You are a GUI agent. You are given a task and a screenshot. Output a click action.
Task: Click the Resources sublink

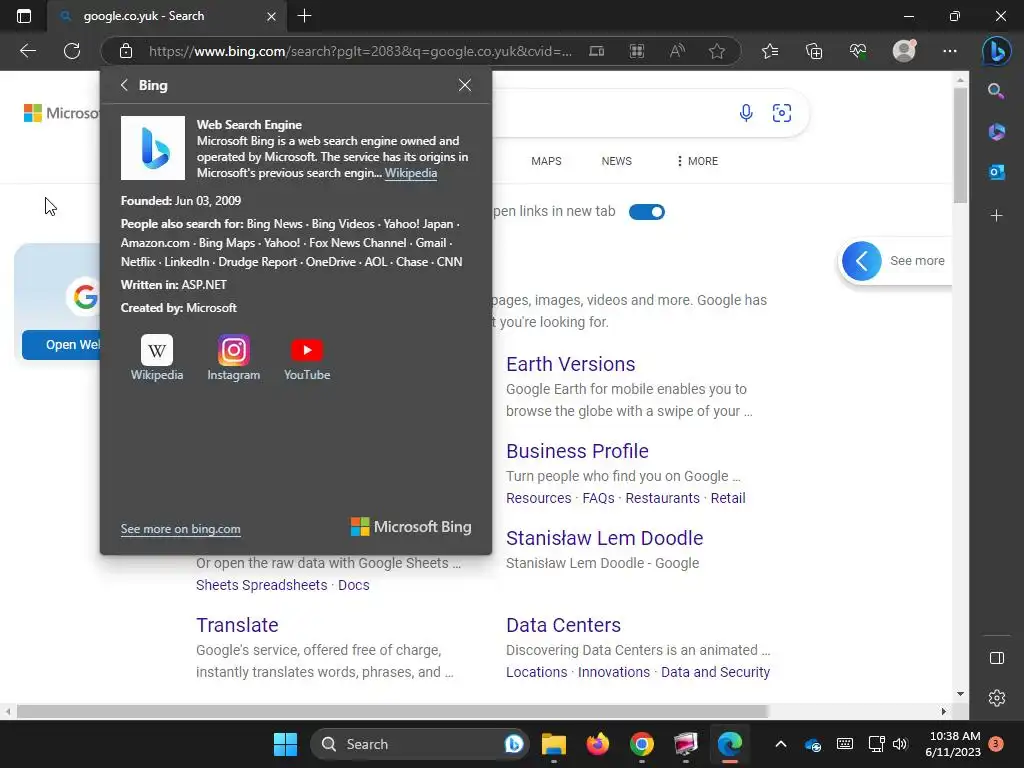pos(538,498)
